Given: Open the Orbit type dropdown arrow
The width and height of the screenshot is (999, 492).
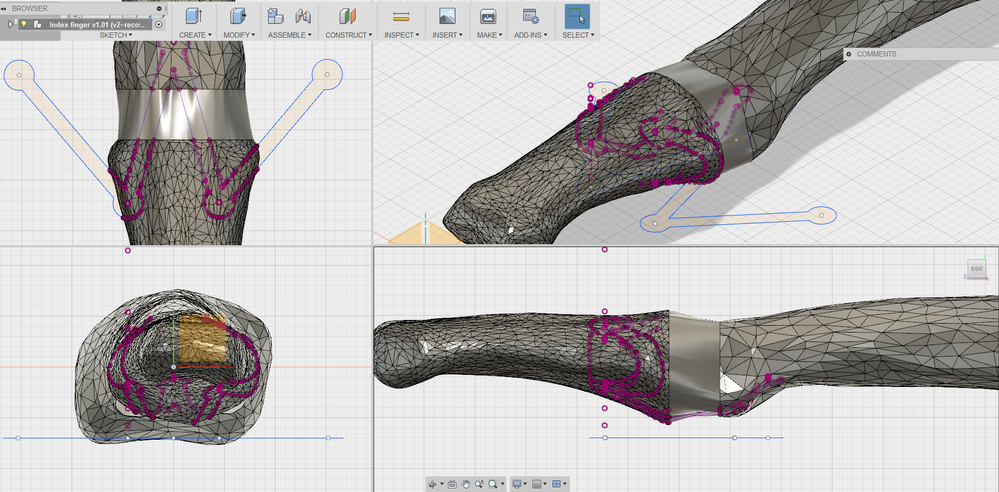Looking at the screenshot, I should click(442, 484).
